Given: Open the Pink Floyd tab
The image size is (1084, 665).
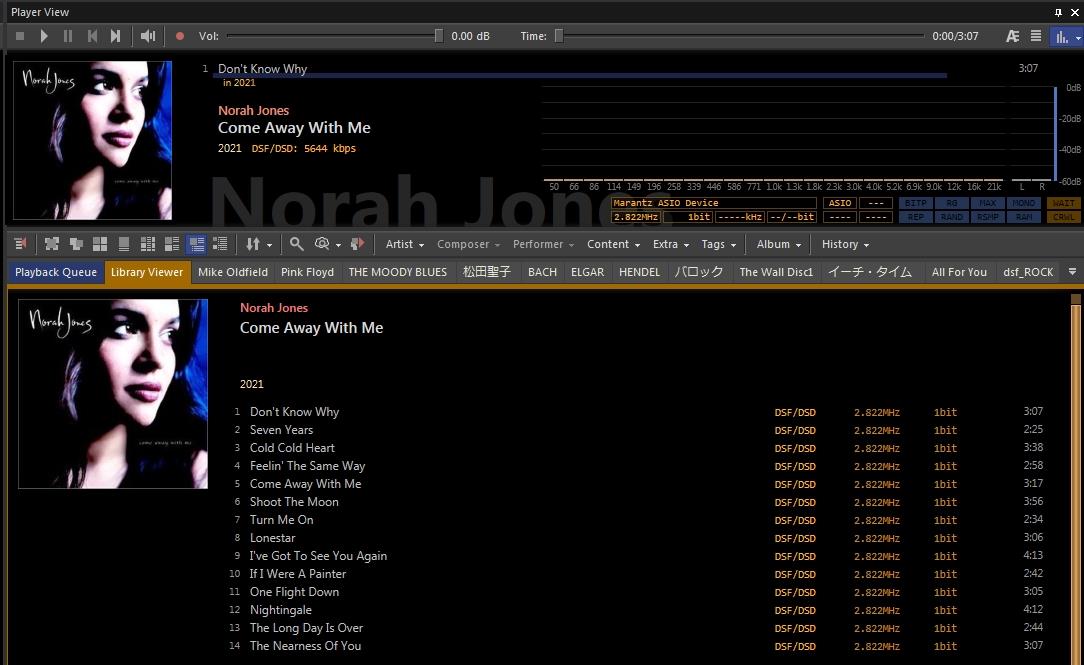Looking at the screenshot, I should click(x=308, y=272).
